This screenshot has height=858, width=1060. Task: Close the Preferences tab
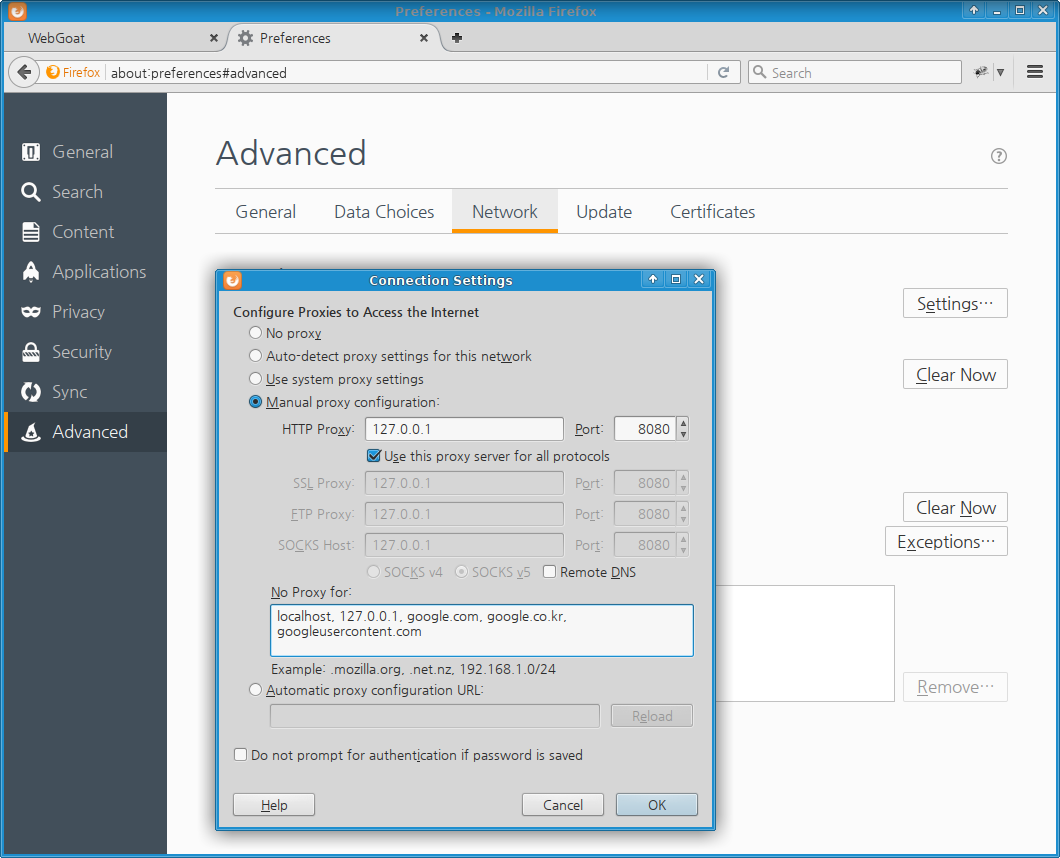click(x=424, y=38)
